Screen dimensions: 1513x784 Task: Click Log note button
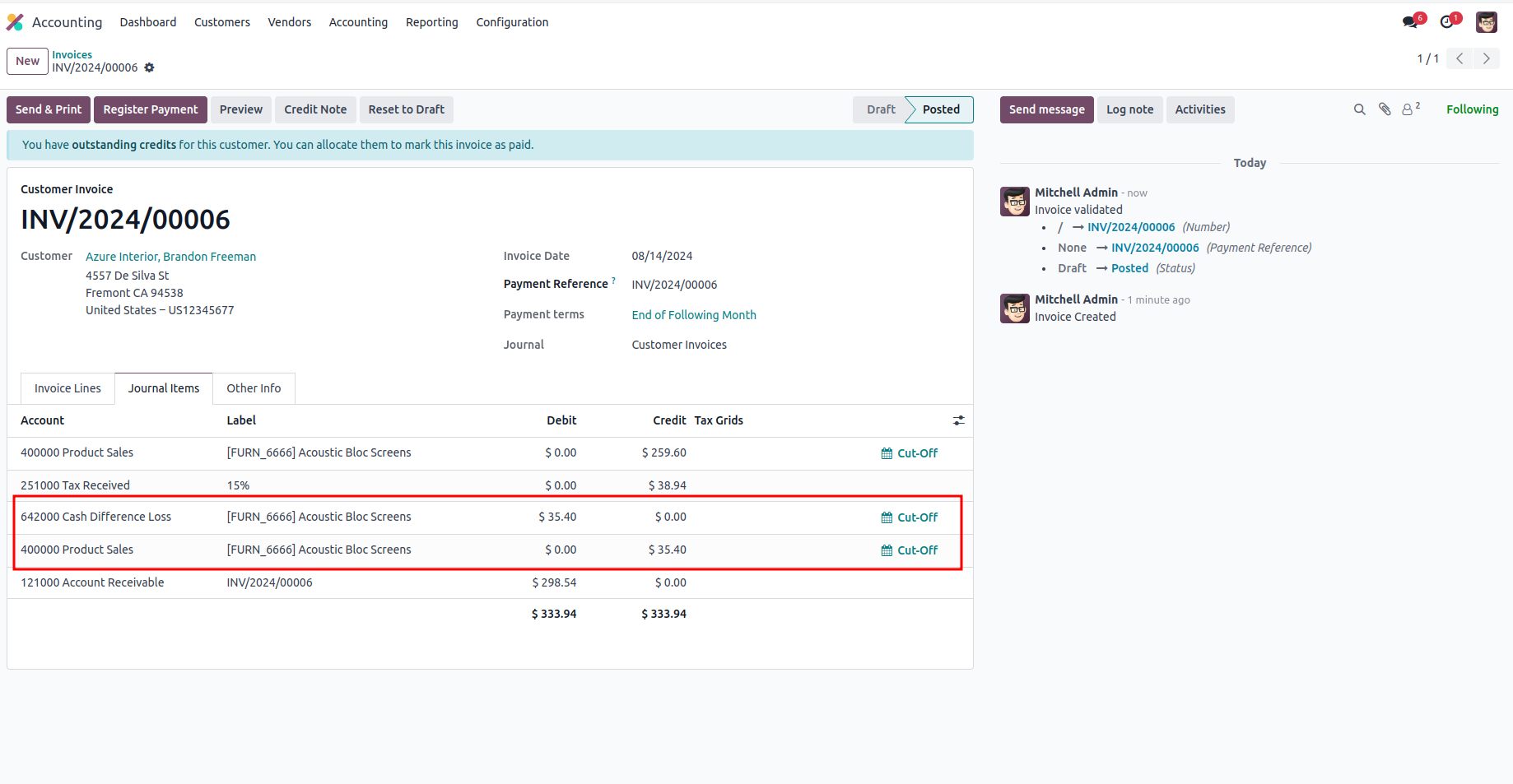1130,109
